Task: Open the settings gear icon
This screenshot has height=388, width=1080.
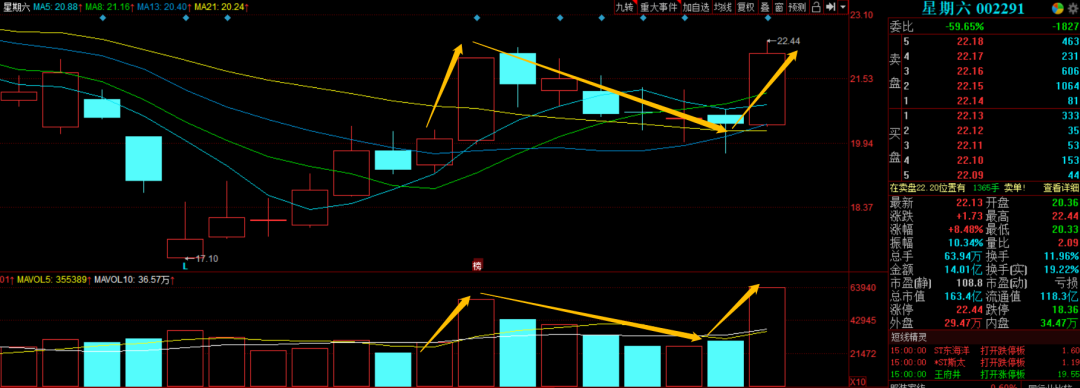Action: (1072, 8)
